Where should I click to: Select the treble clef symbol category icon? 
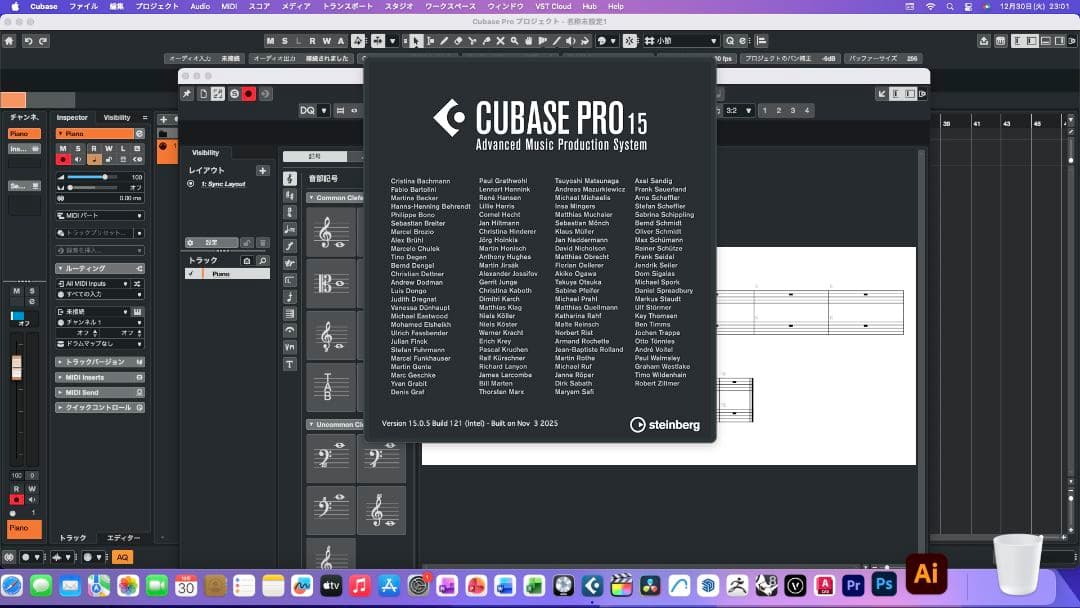[x=290, y=179]
